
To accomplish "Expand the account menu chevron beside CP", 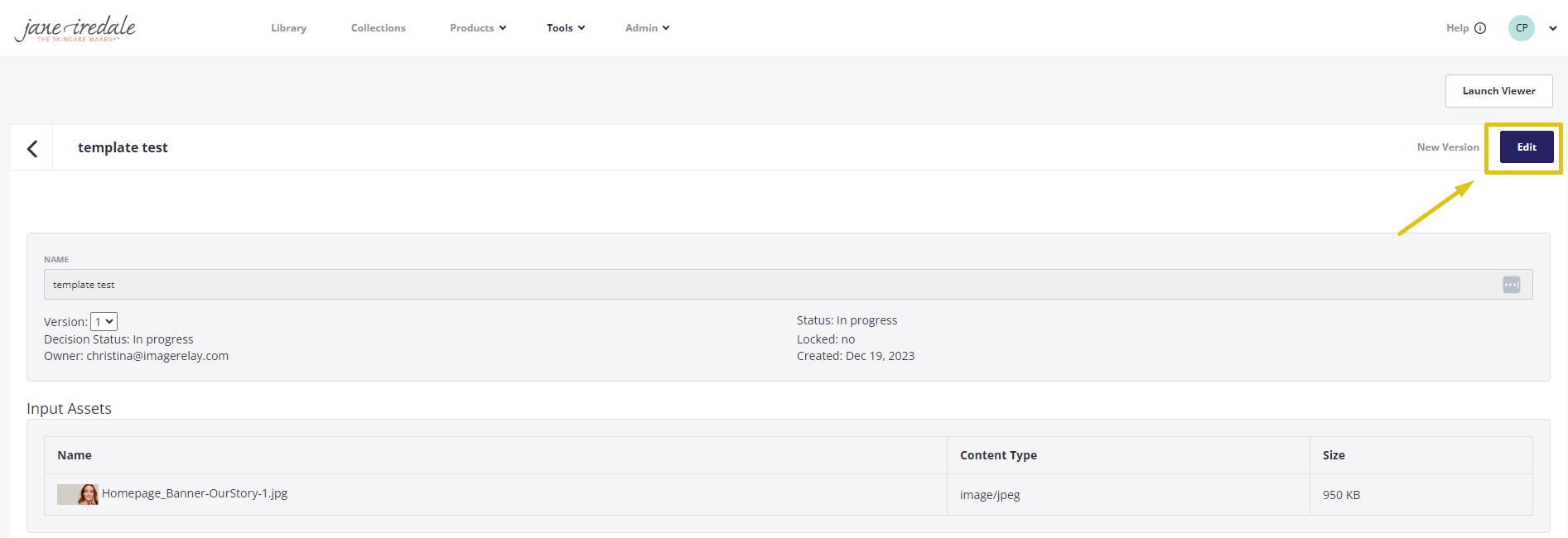I will tap(1553, 28).
